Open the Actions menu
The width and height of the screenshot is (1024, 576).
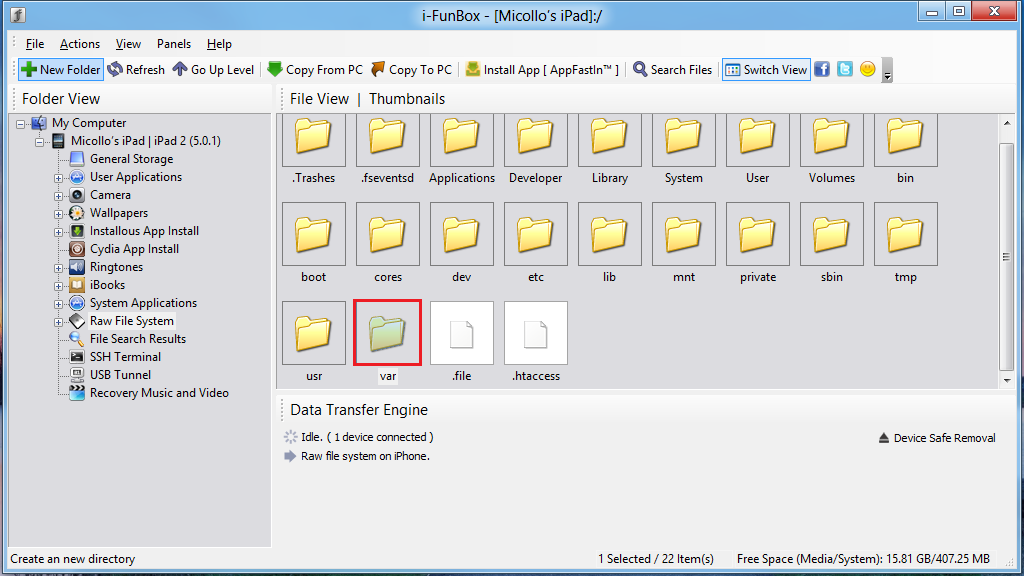tap(80, 44)
